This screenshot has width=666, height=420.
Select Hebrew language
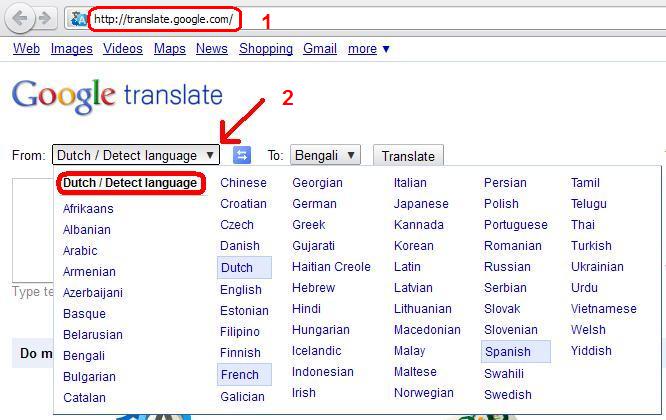coord(313,288)
